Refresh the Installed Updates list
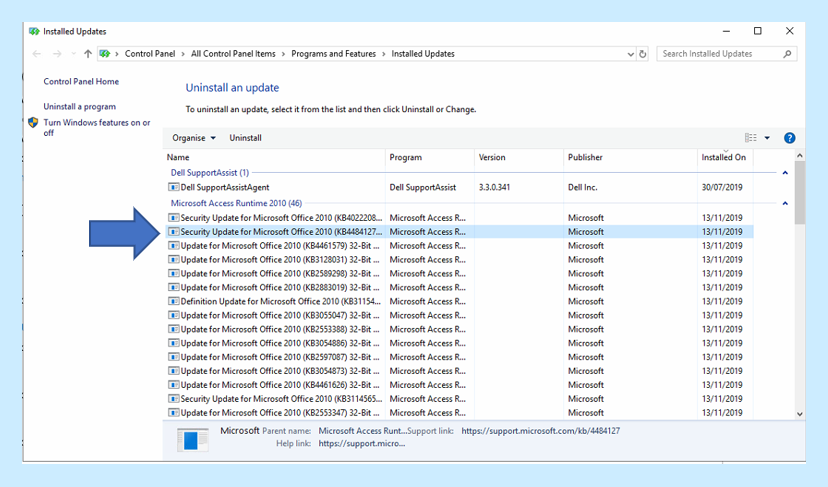Screen dimensions: 828x487 pos(643,54)
